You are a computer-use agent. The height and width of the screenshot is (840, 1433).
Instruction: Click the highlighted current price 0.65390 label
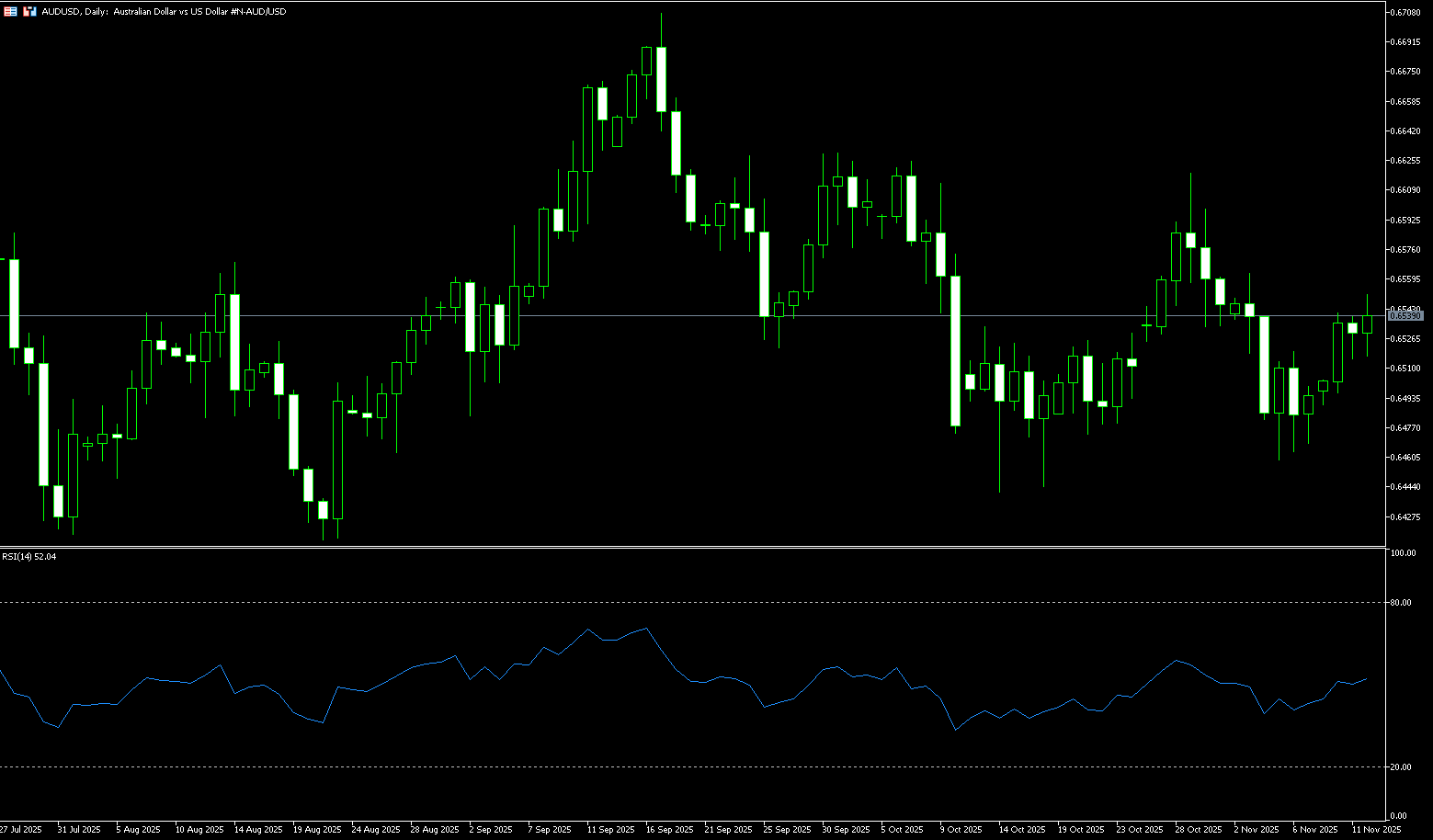(1405, 315)
